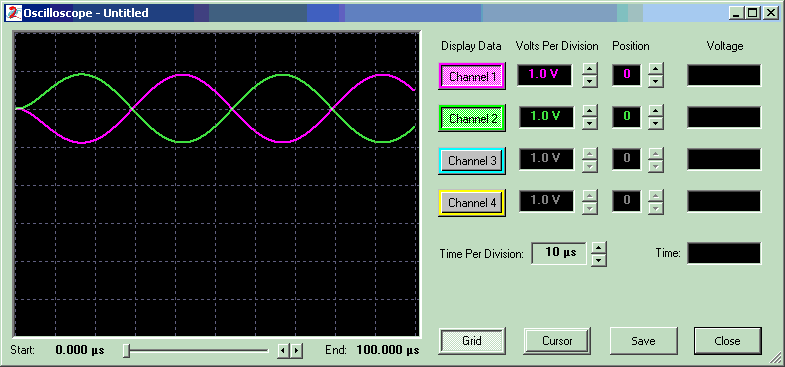Click Channel 1 voltage readout box
Image resolution: width=785 pixels, height=367 pixels.
pos(724,75)
